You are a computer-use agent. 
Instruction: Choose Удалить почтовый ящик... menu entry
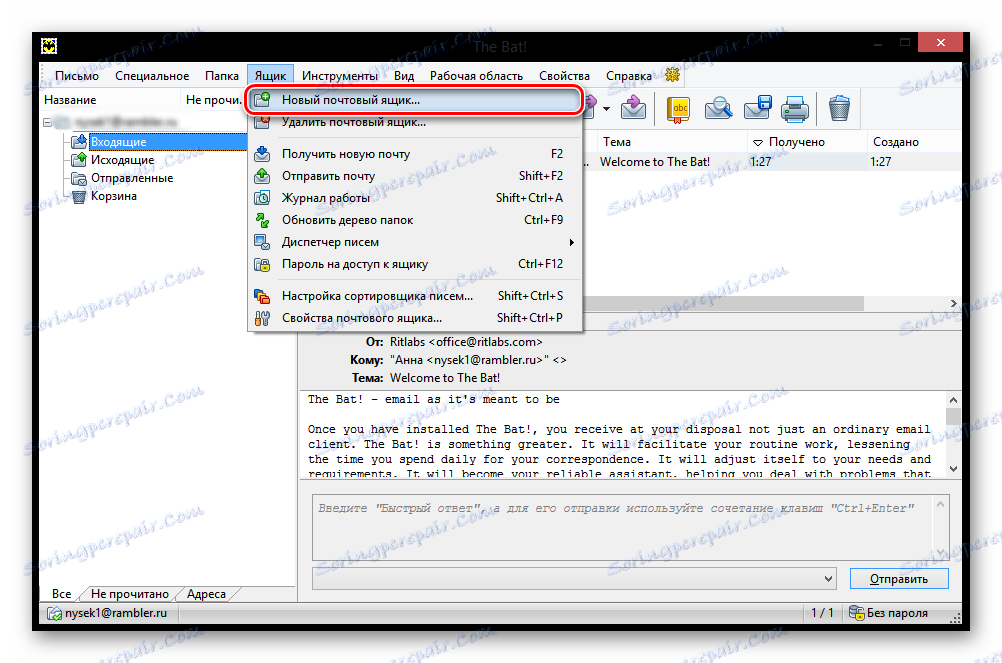click(x=415, y=122)
